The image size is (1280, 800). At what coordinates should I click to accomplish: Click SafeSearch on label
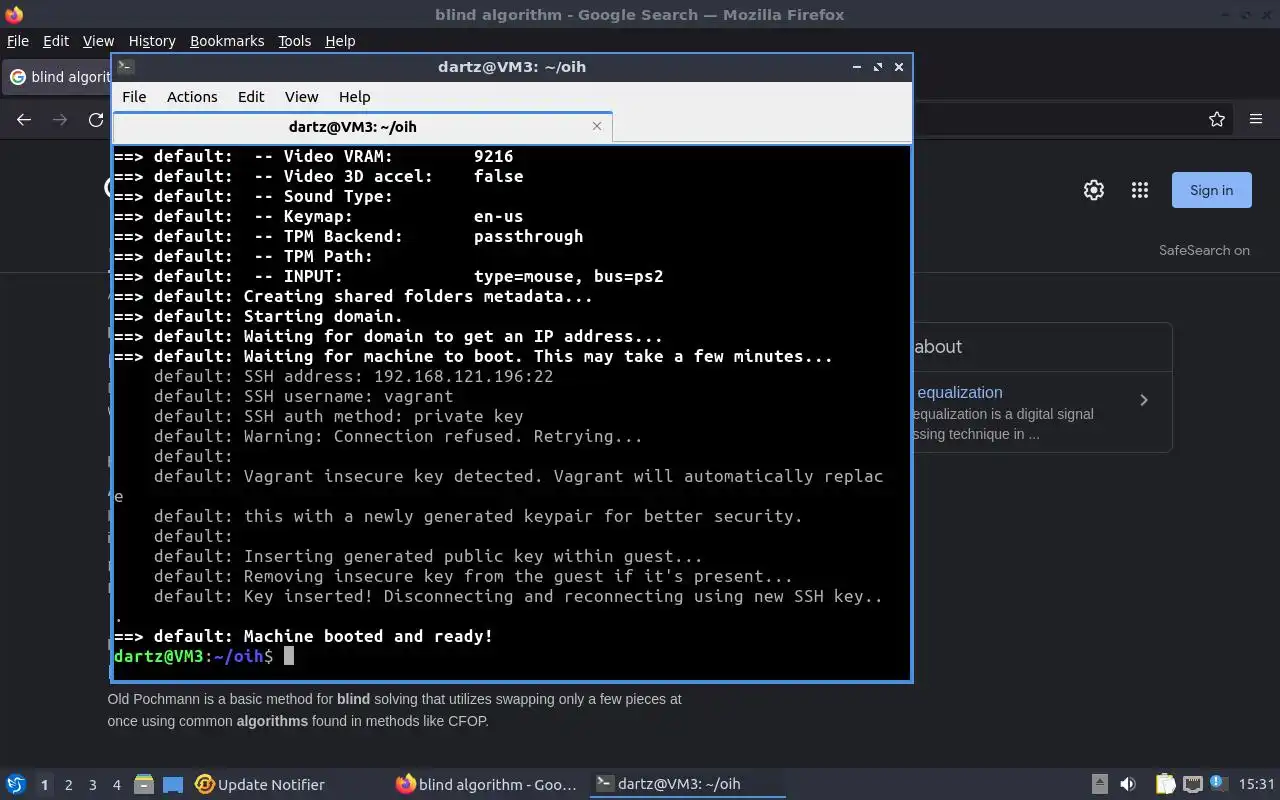[1204, 250]
